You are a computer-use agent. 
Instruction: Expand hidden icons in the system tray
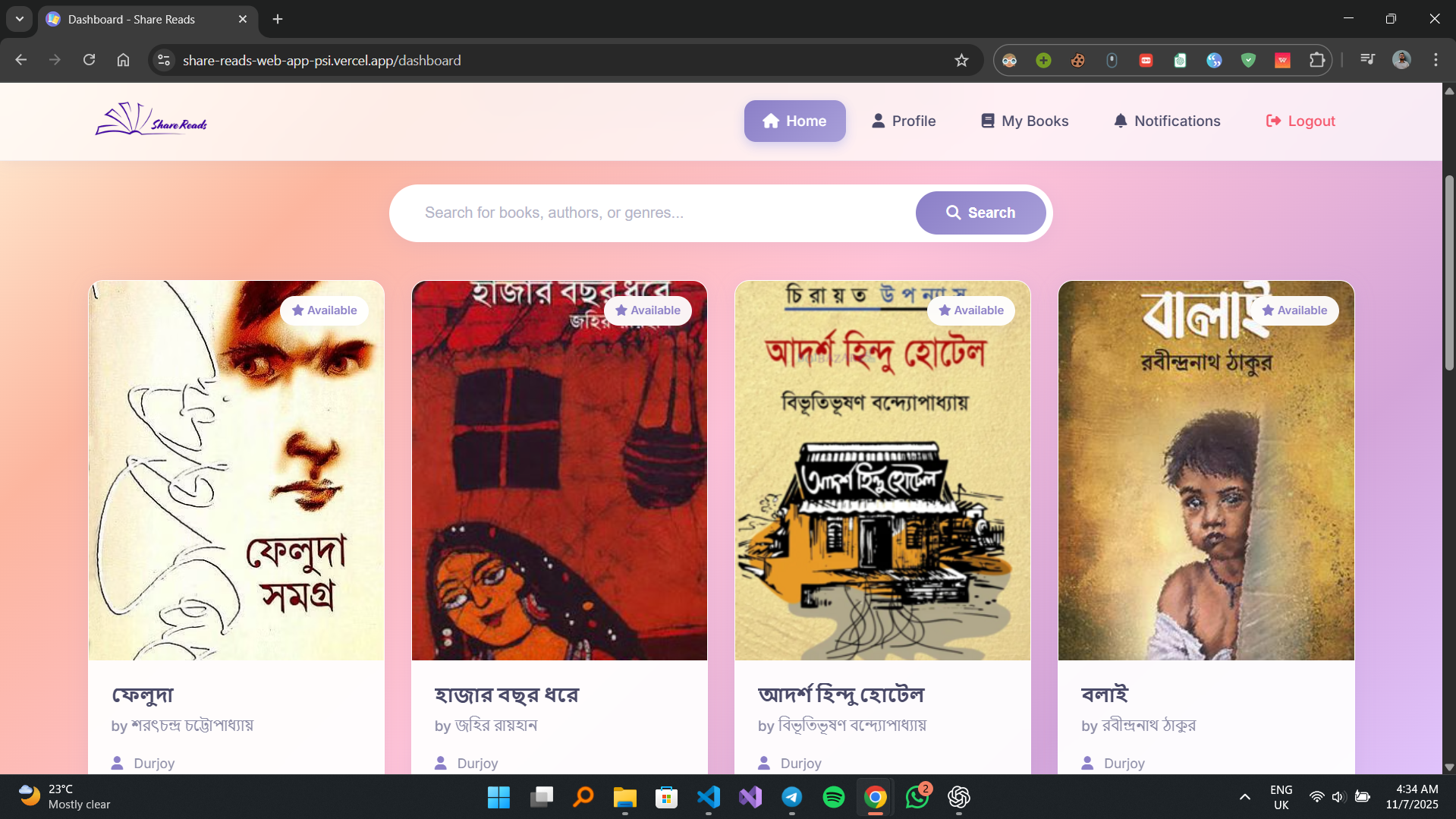click(1244, 798)
